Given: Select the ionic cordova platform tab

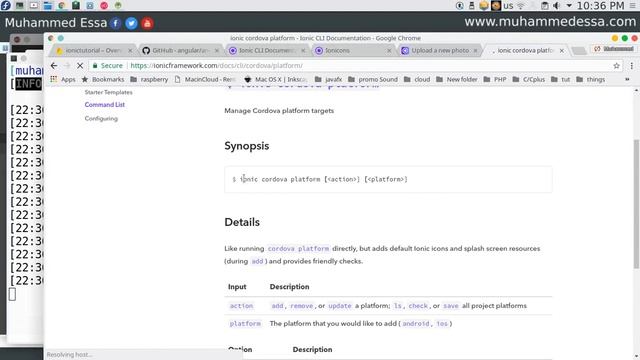Looking at the screenshot, I should click(525, 51).
